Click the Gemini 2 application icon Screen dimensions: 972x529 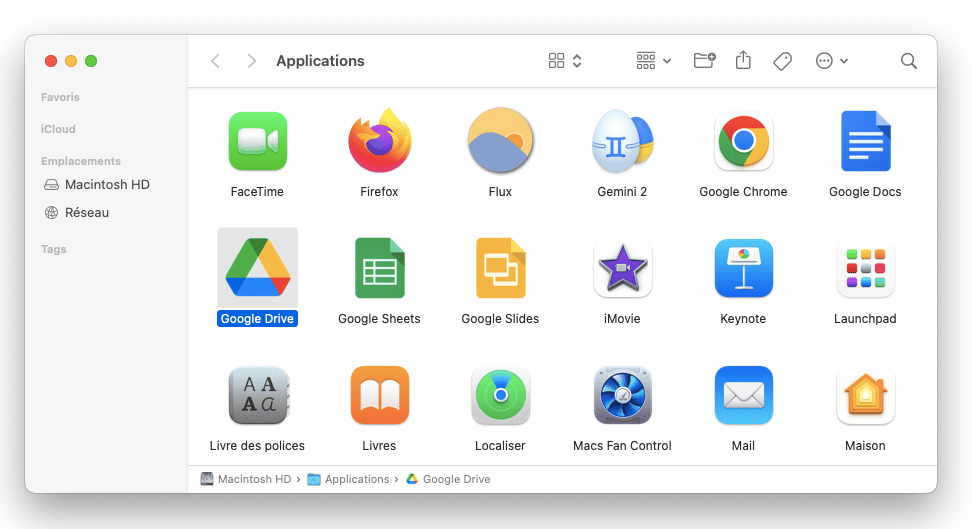622,141
